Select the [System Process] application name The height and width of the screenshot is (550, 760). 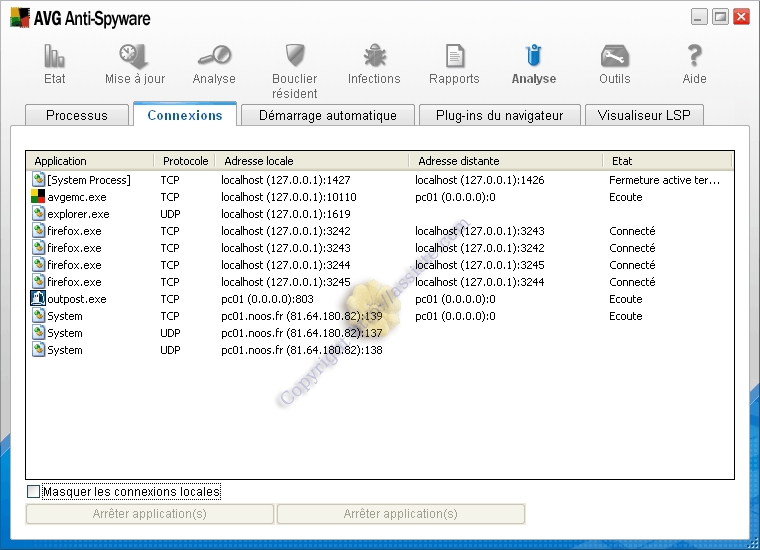[x=89, y=180]
